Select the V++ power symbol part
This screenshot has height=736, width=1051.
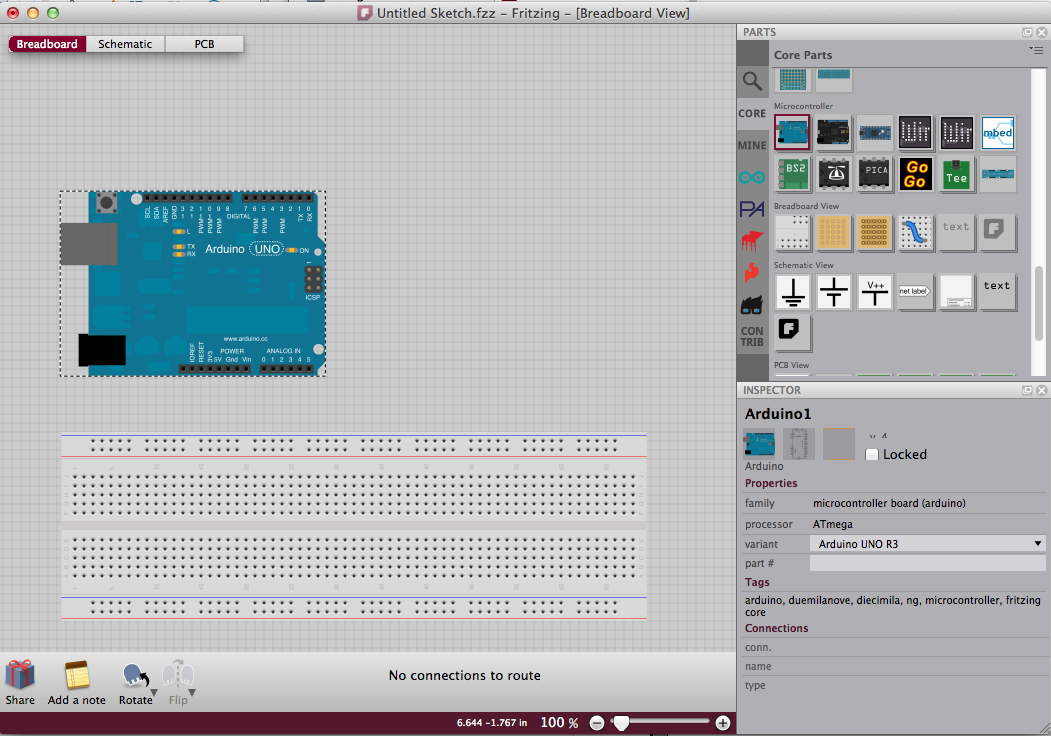(x=875, y=292)
